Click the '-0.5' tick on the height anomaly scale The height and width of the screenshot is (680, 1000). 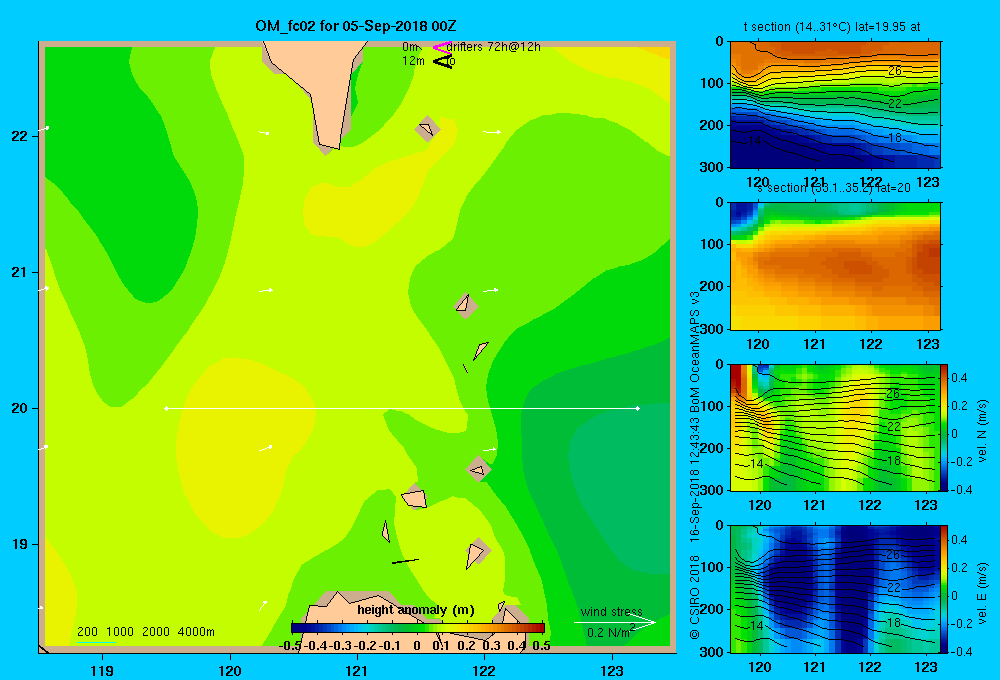click(x=290, y=646)
